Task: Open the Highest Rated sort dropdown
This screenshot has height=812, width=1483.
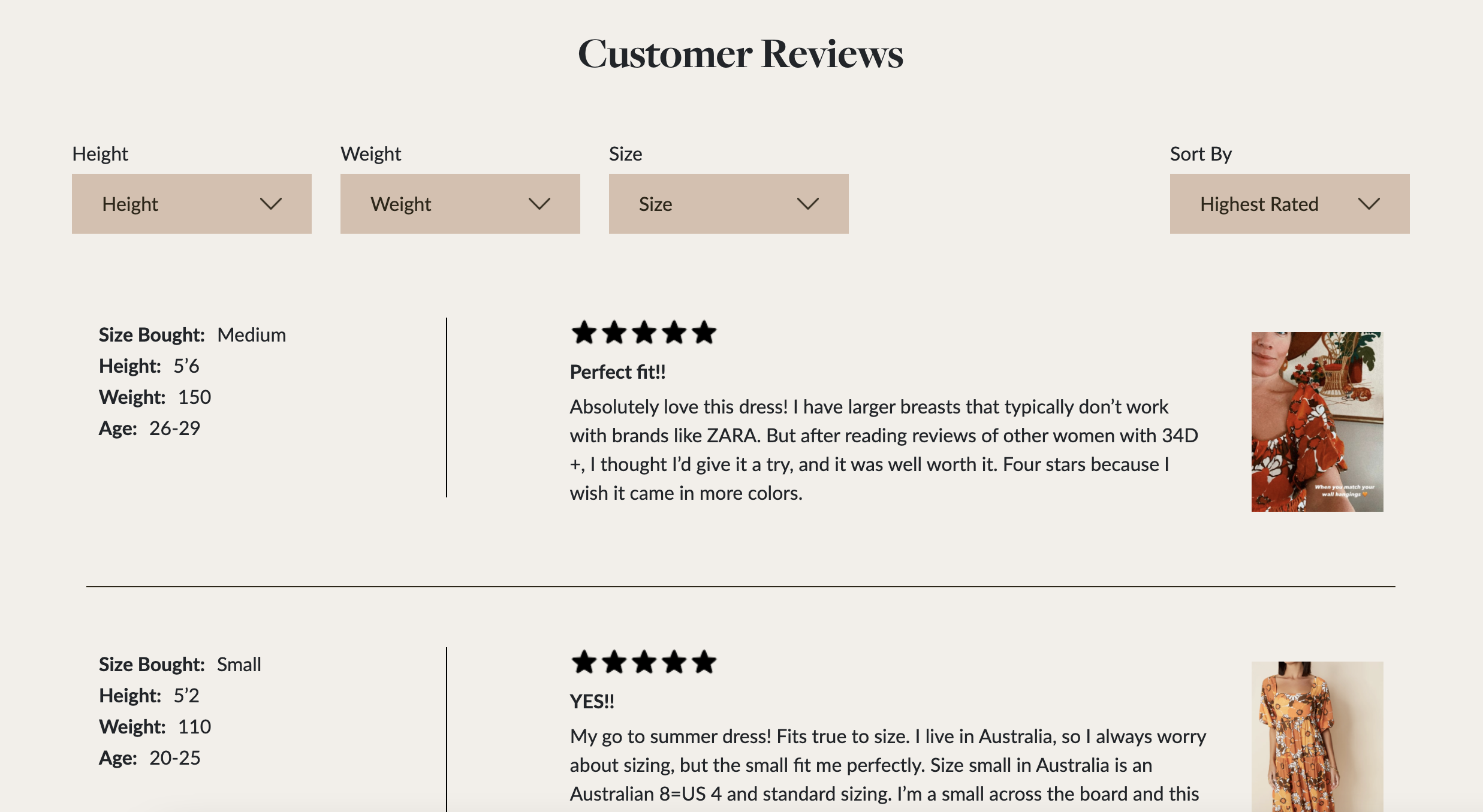Action: [1290, 204]
